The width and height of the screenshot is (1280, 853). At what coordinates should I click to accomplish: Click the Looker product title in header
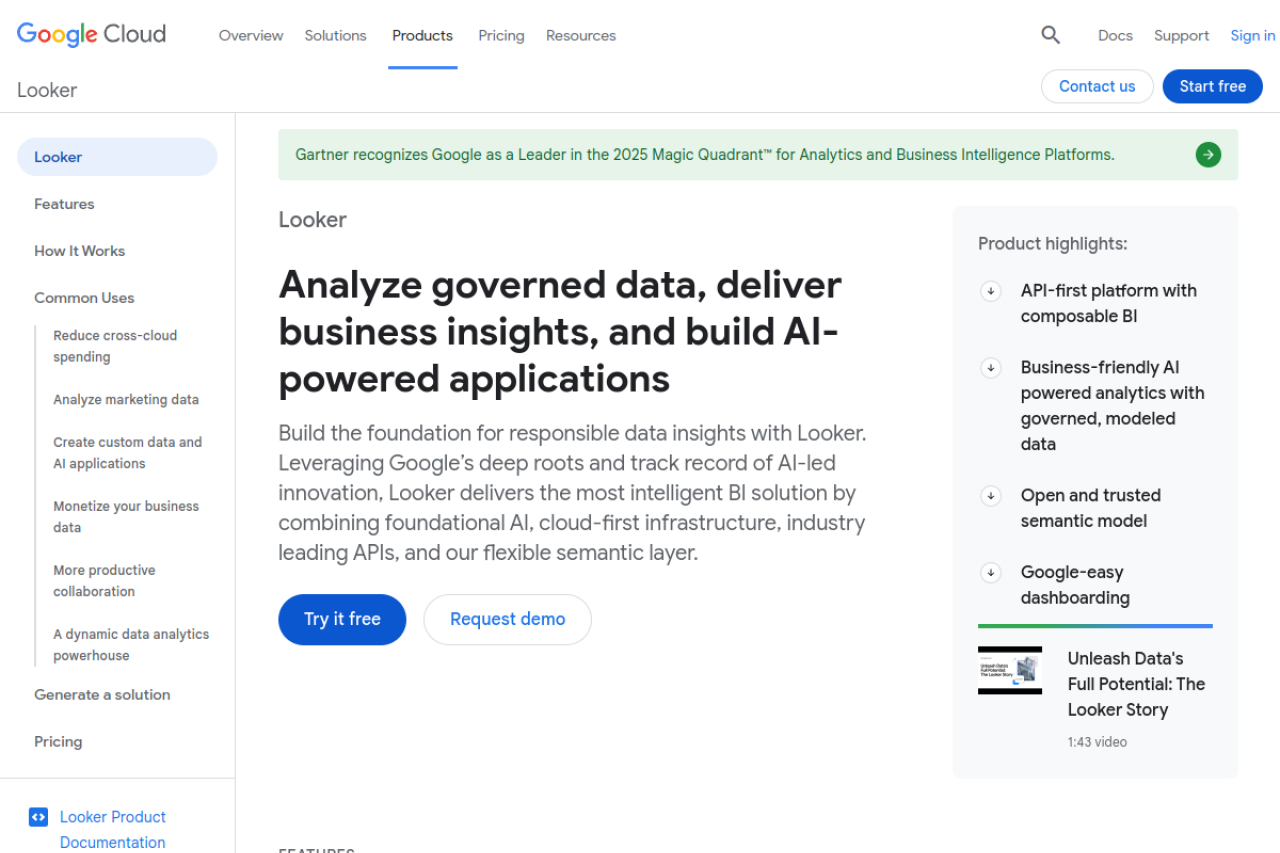tap(47, 90)
